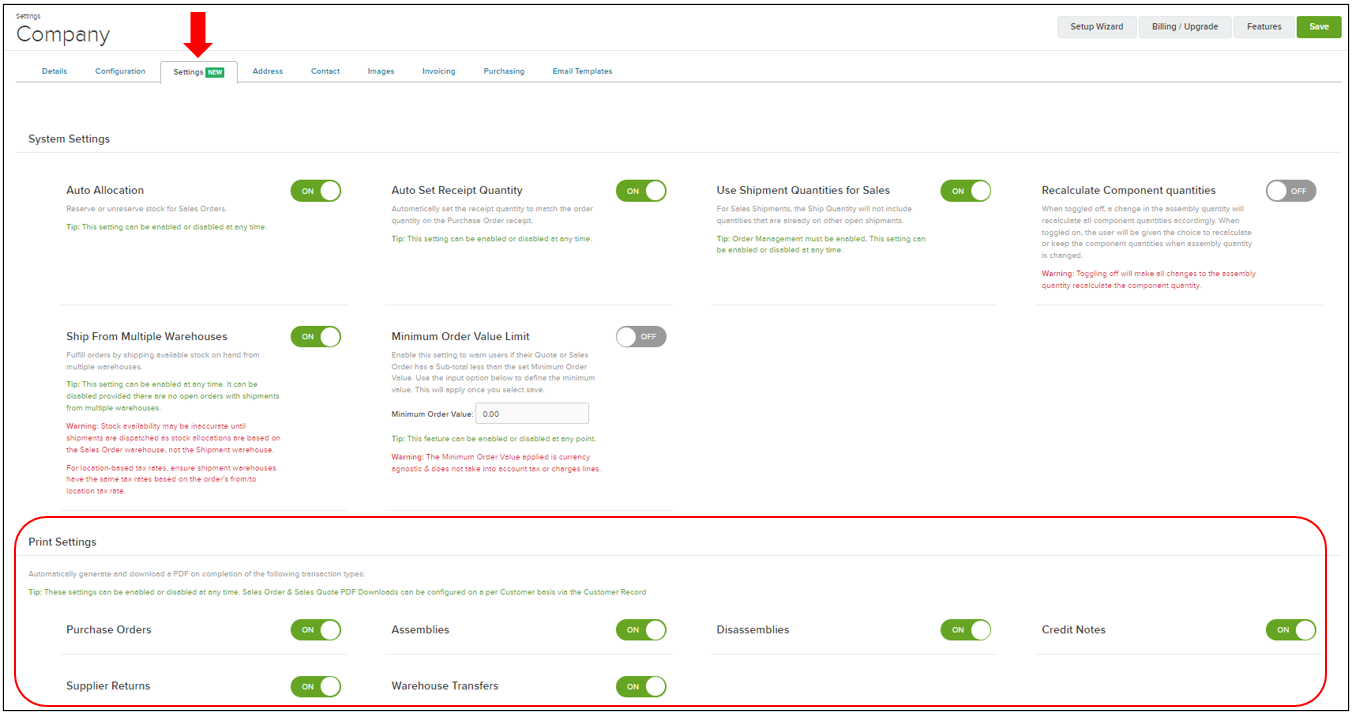Click the NEW badge on Settings tab
Viewport: 1352px width, 715px height.
click(x=215, y=72)
